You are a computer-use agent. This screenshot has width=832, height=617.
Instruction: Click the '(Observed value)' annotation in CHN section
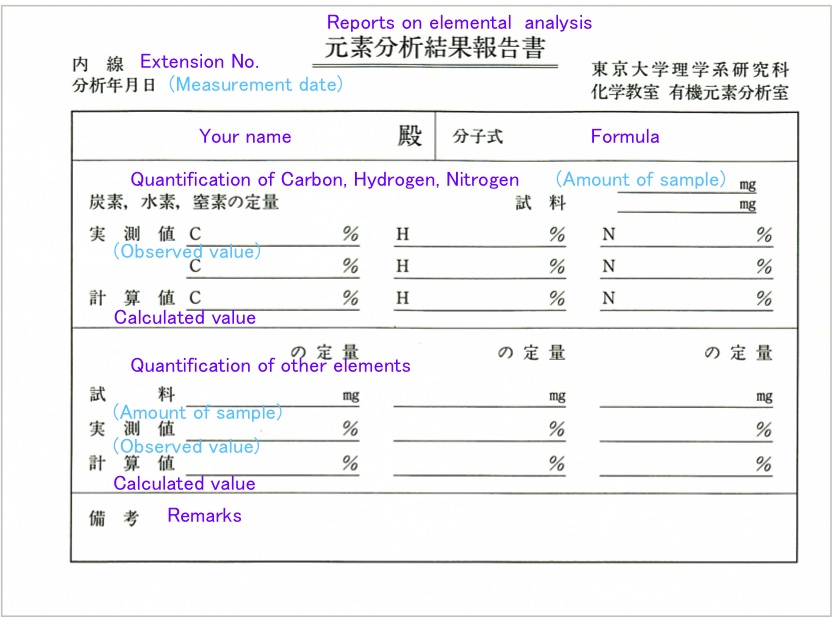(187, 251)
